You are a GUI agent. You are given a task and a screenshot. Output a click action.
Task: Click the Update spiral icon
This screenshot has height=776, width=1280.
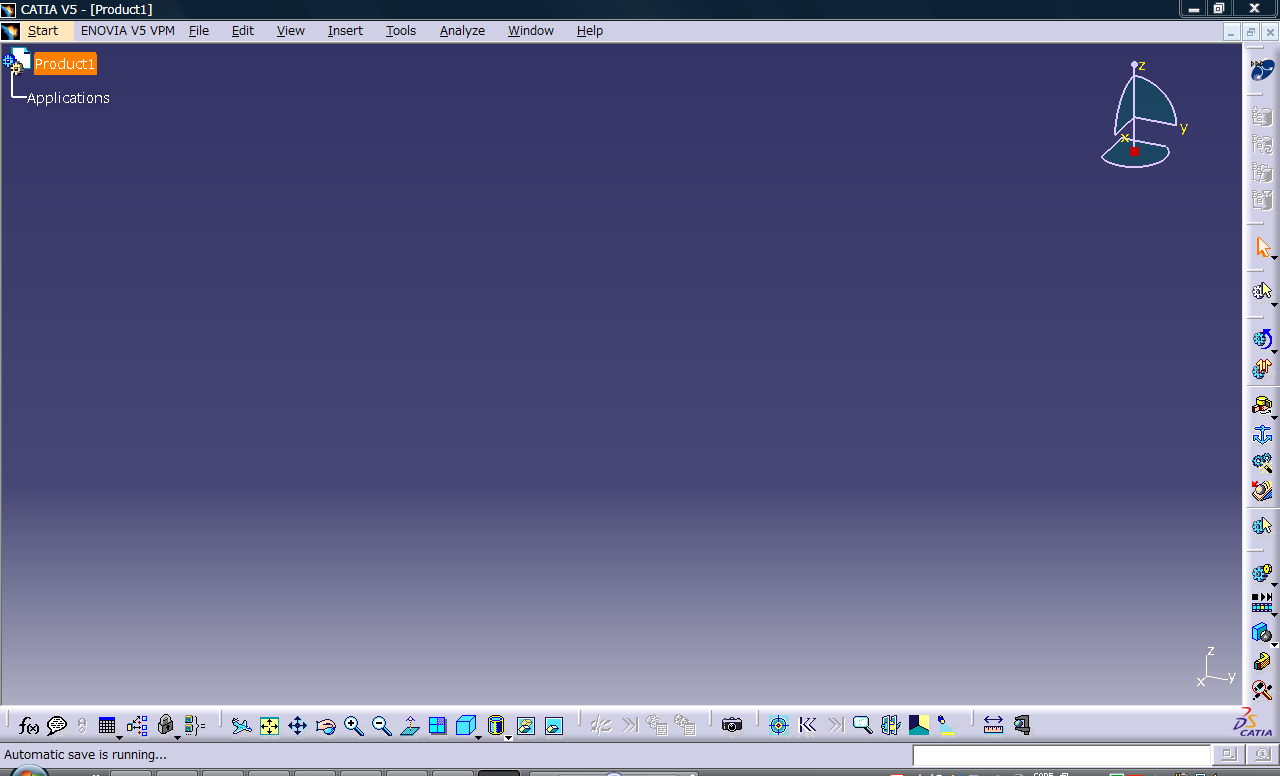tap(1262, 339)
